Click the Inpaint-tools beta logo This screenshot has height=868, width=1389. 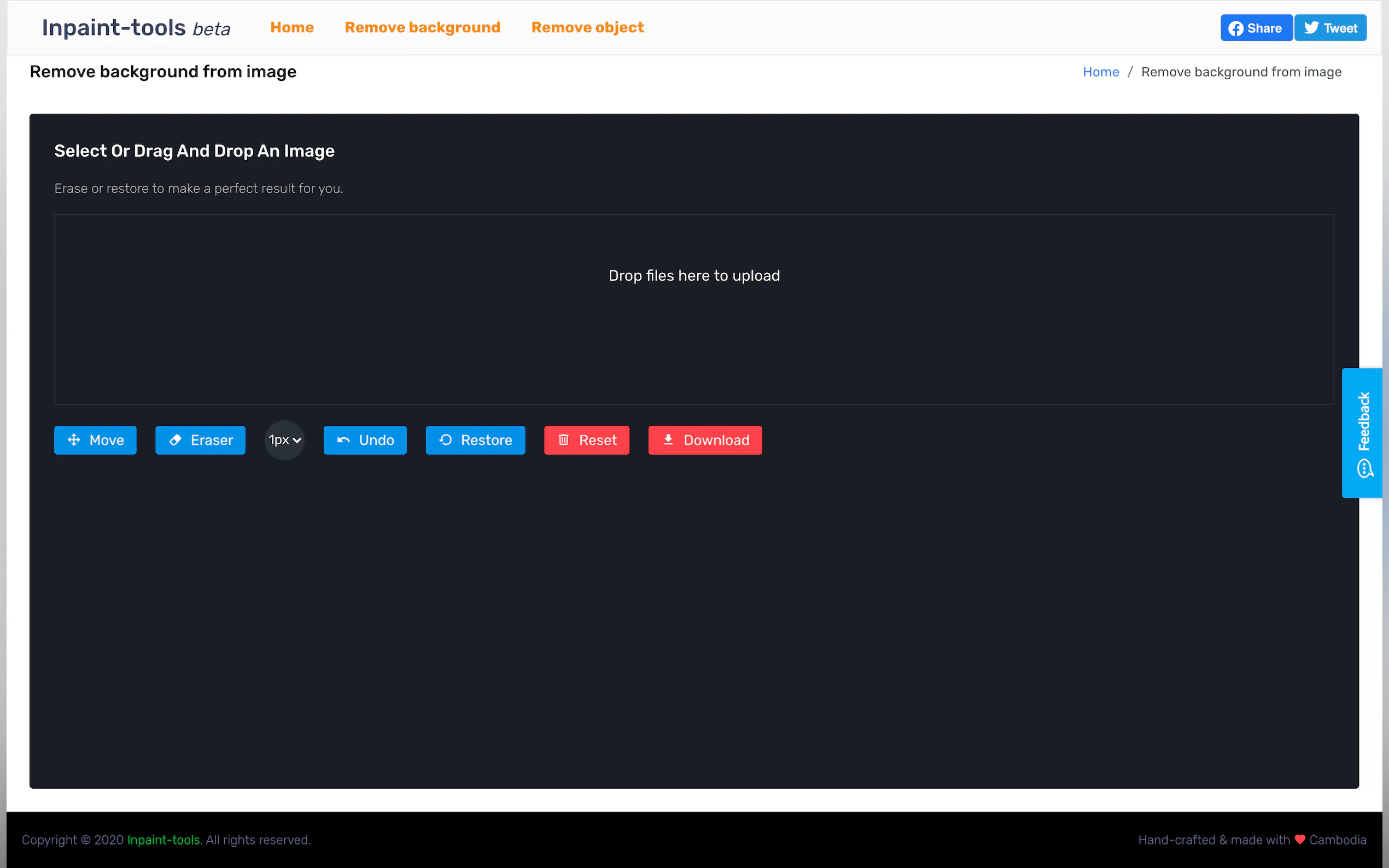tap(136, 27)
